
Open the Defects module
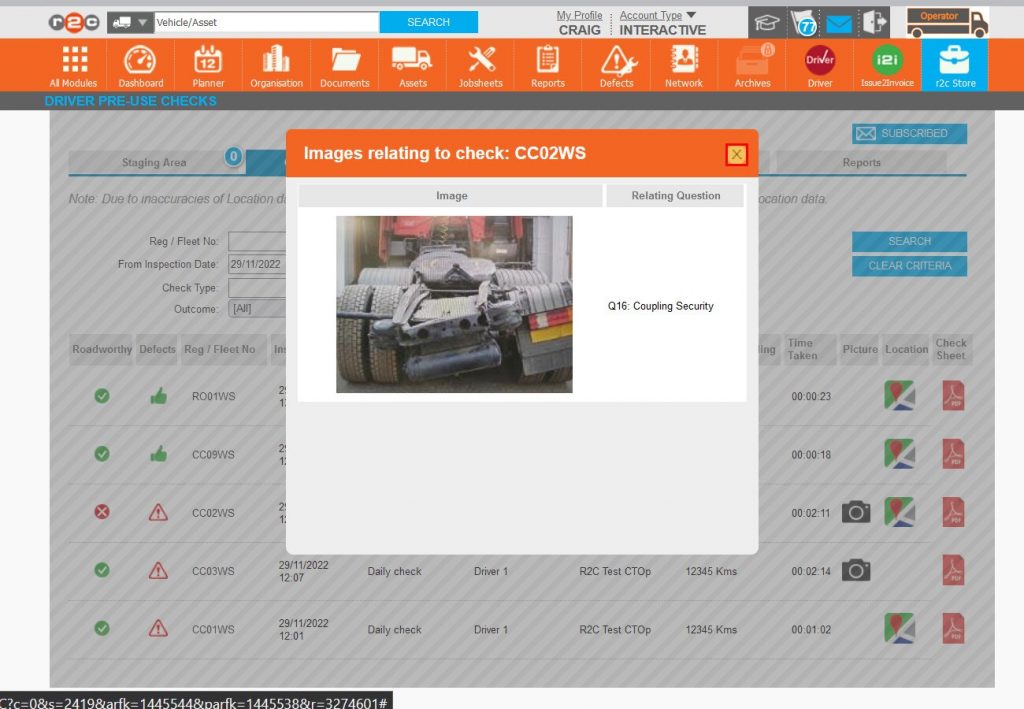coord(615,65)
